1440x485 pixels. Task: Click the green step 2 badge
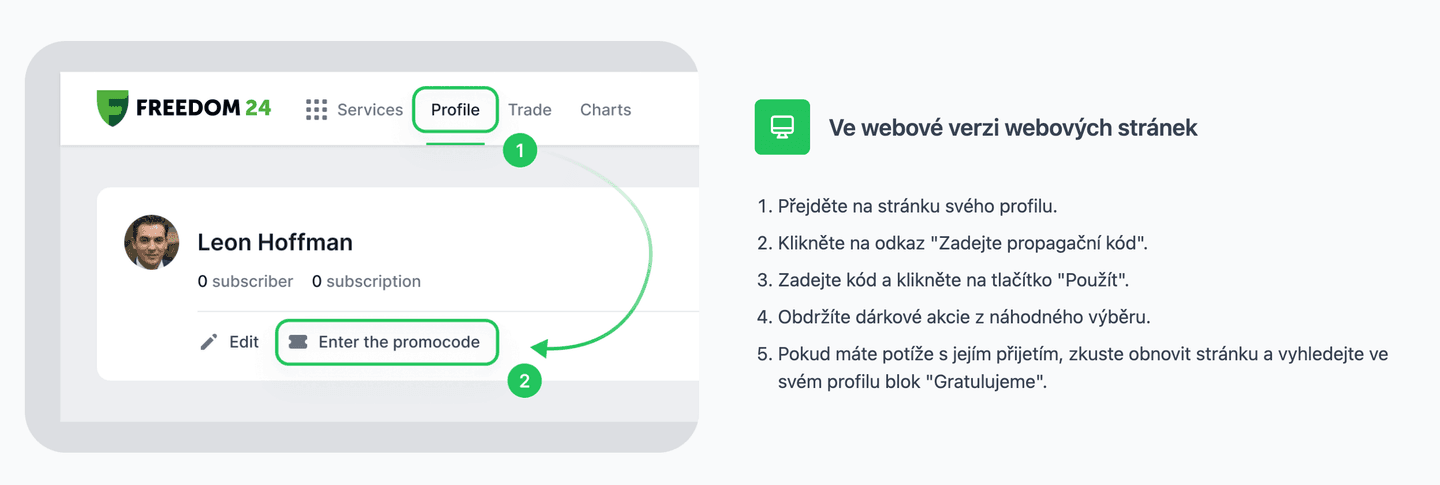(x=525, y=380)
